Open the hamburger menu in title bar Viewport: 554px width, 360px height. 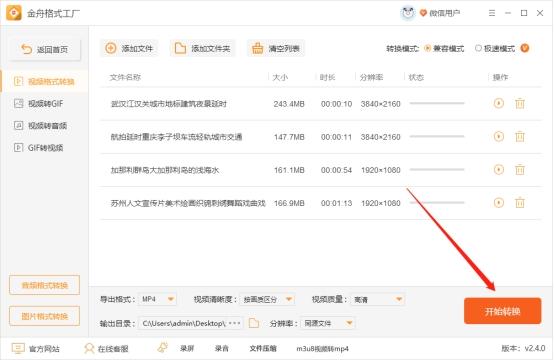[492, 13]
